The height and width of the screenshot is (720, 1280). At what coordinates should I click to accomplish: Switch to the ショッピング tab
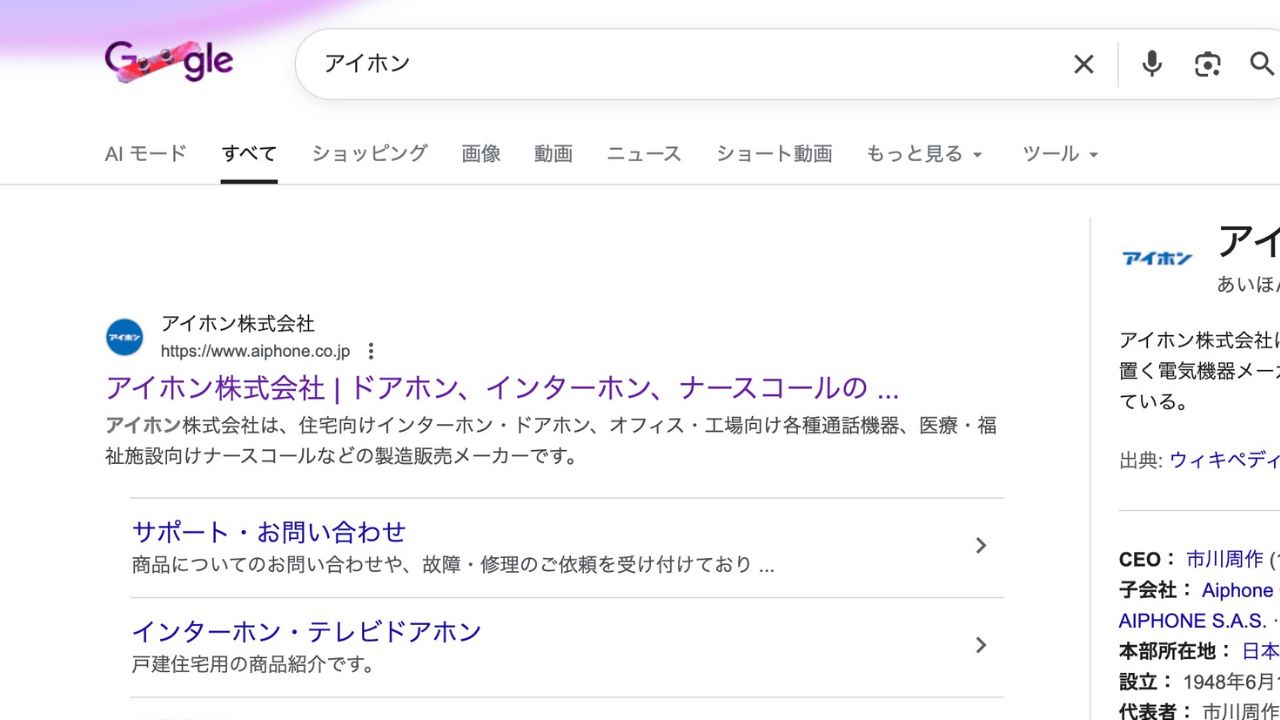click(x=369, y=154)
